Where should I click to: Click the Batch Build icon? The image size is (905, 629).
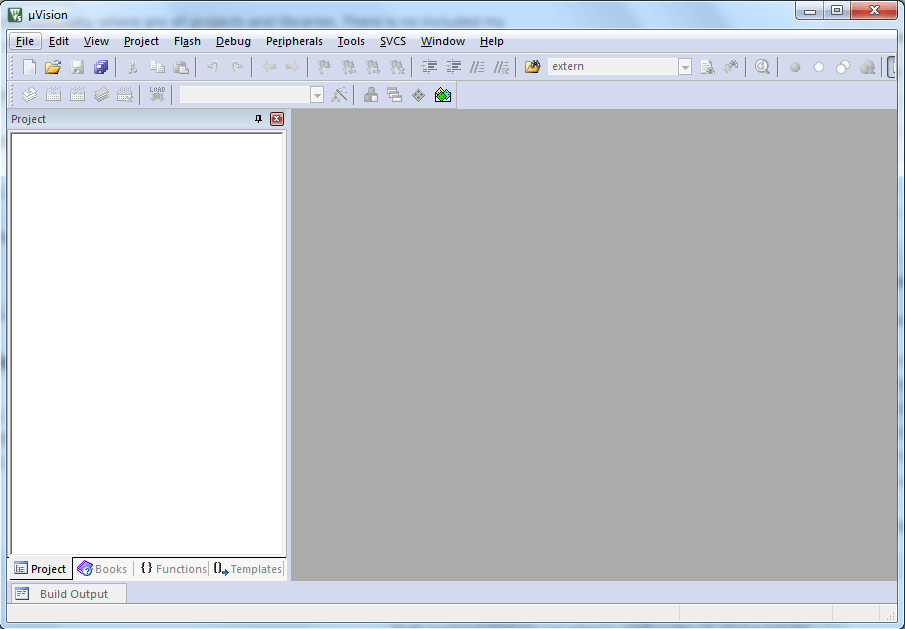(102, 95)
